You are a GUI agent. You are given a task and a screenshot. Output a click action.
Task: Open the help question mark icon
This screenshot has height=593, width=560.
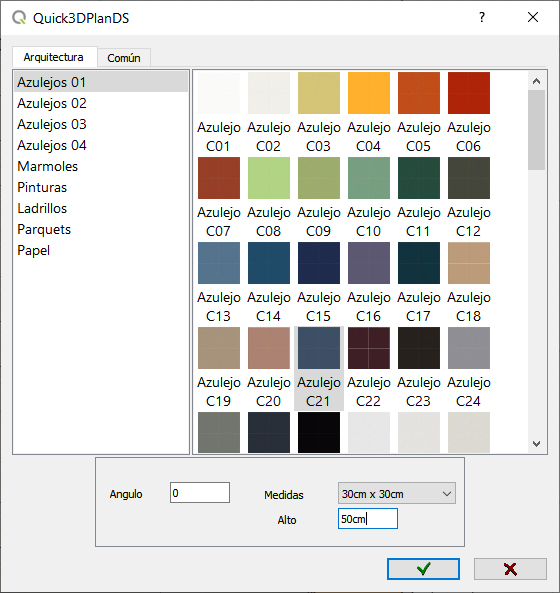[x=482, y=17]
